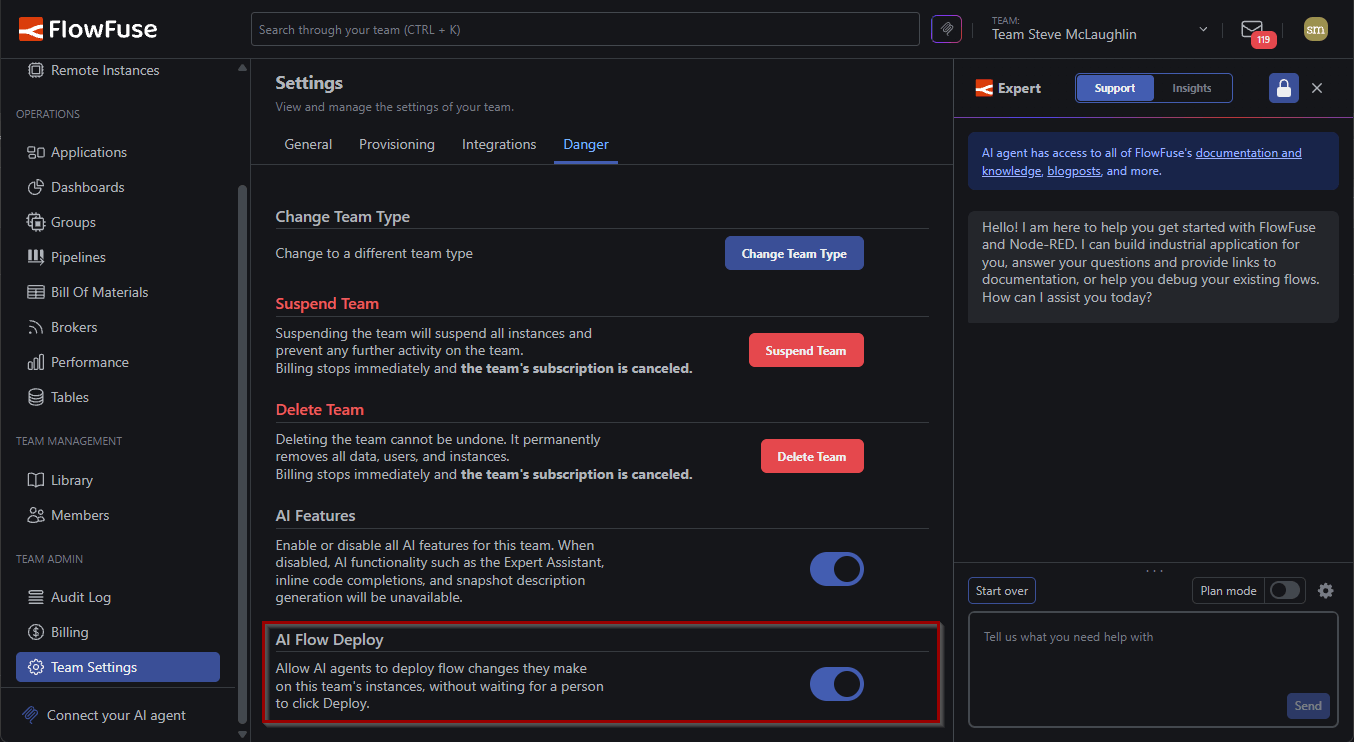Click the Change Team Type button
Screen dimensions: 1354x742
tap(794, 254)
